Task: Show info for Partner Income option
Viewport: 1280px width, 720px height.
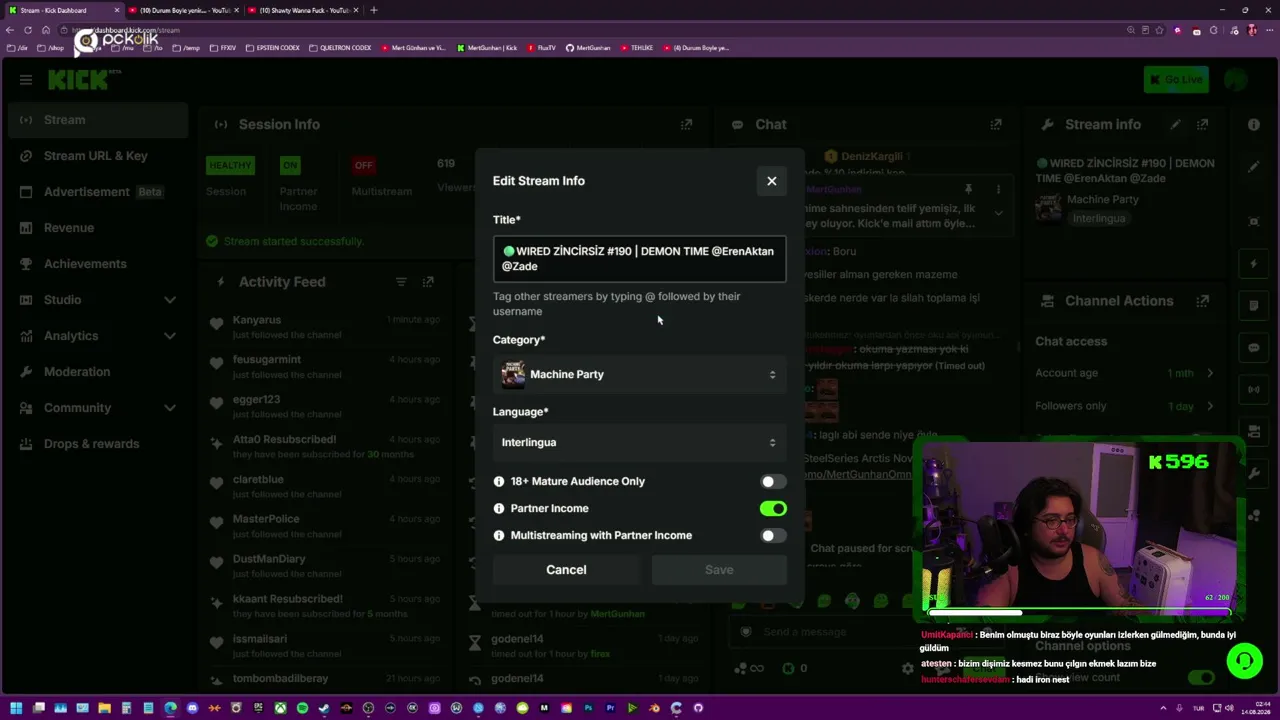Action: coord(499,509)
